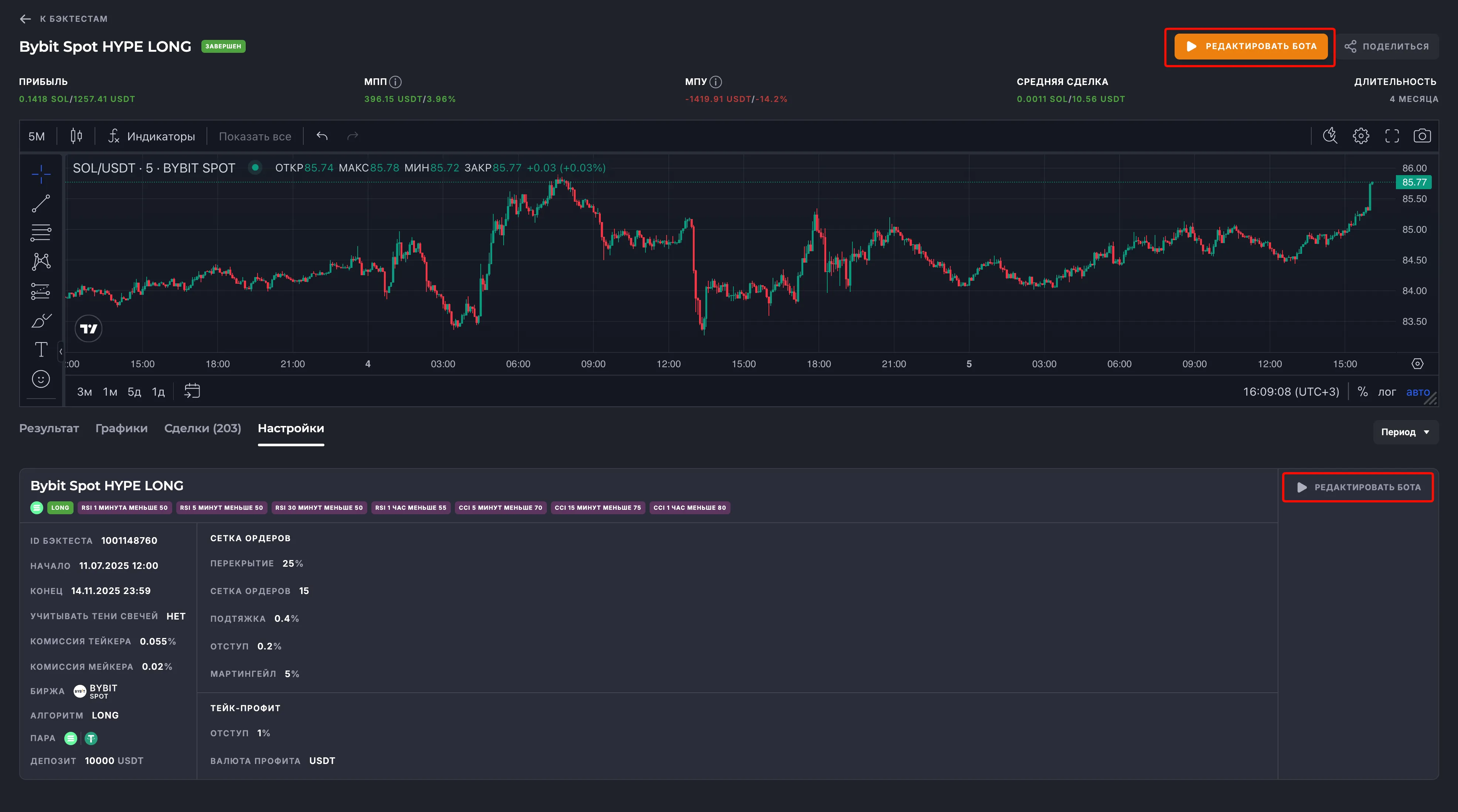Change the 5М chart timeframe
This screenshot has width=1458, height=812.
(37, 136)
